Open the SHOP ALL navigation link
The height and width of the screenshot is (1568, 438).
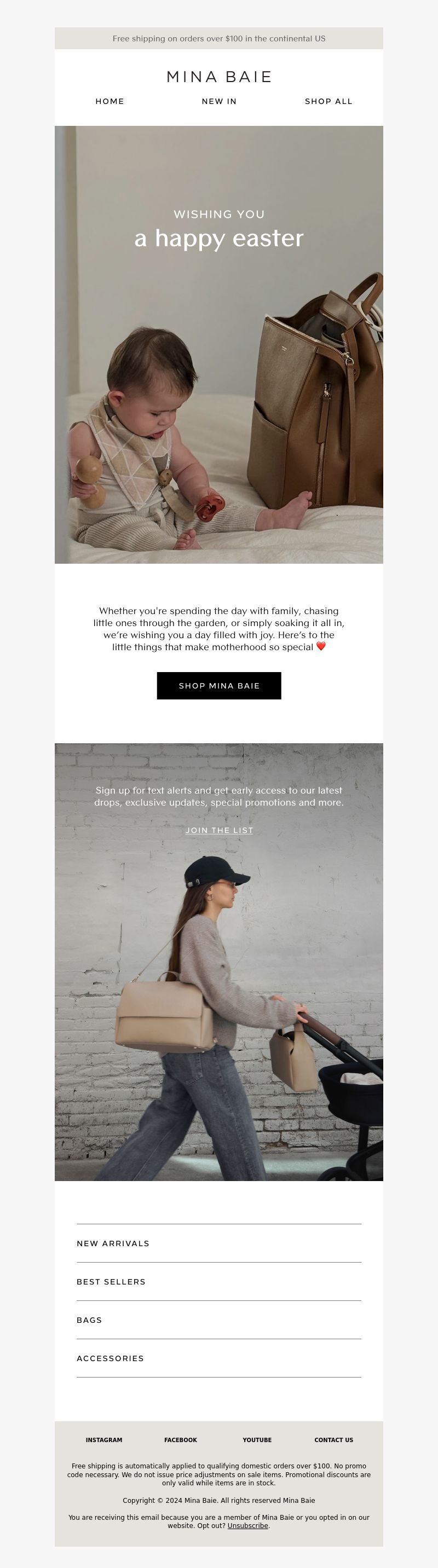tap(328, 101)
